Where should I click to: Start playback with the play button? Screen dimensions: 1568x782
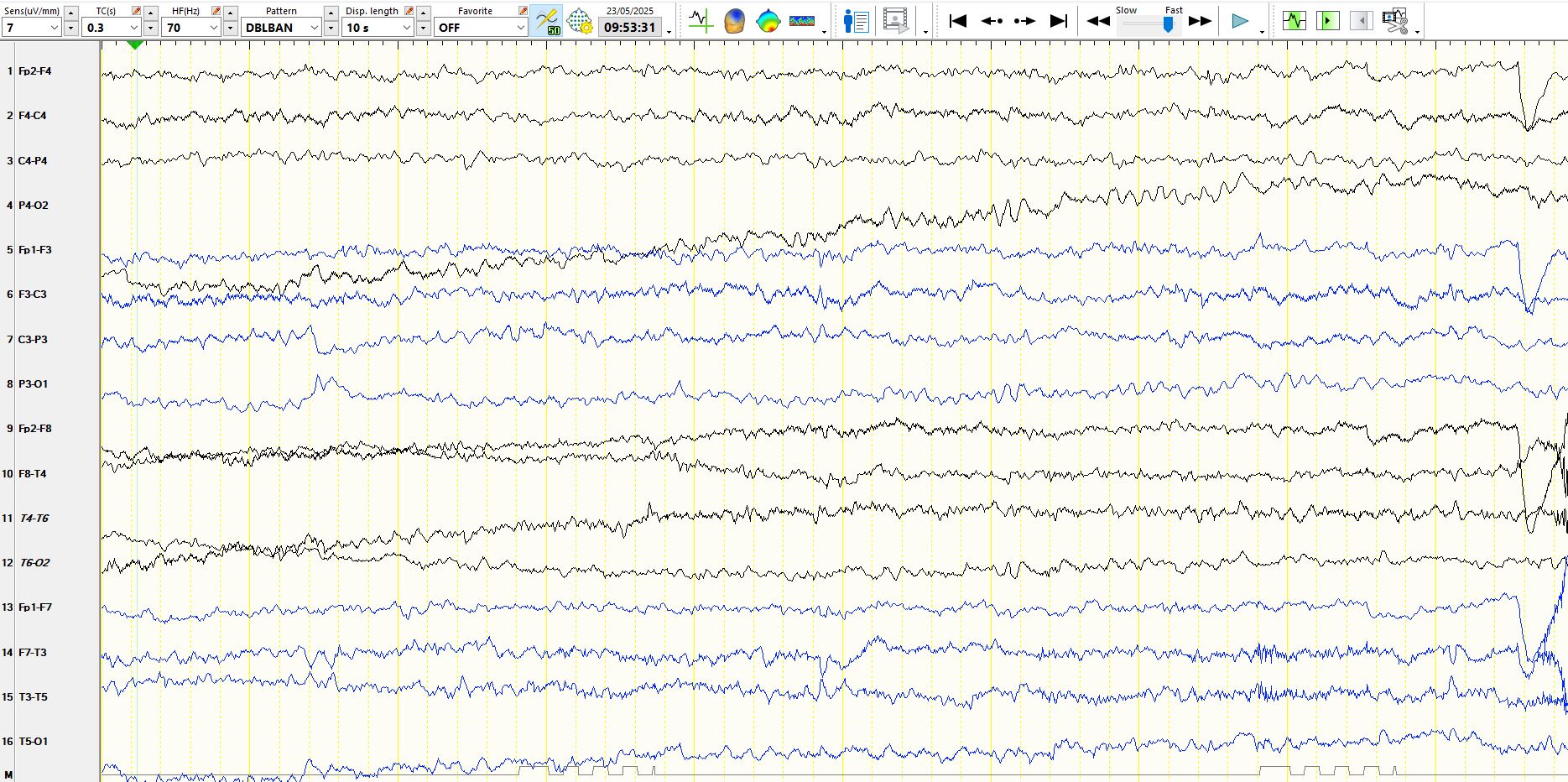tap(1240, 21)
